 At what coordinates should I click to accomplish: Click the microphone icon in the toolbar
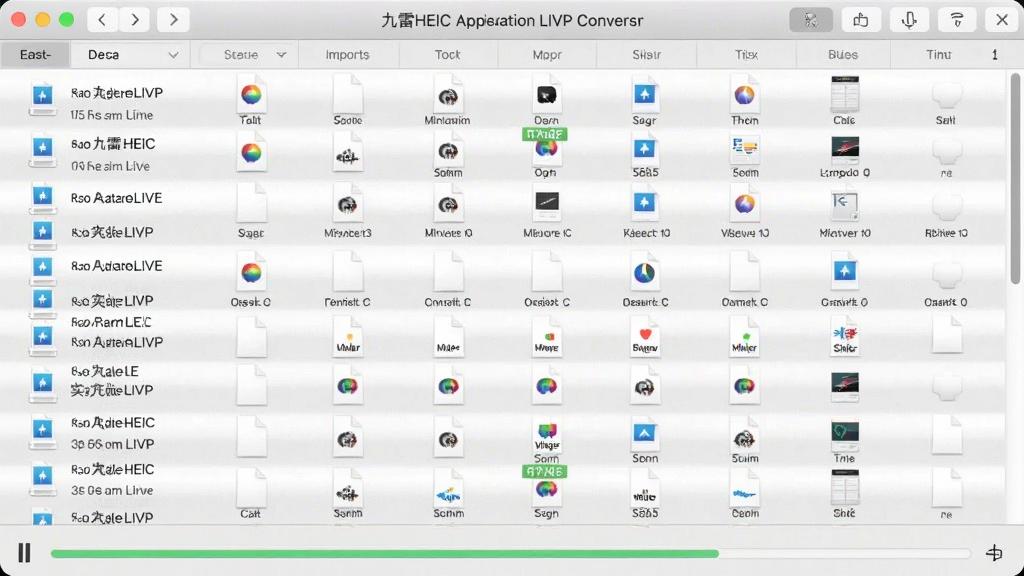(909, 20)
